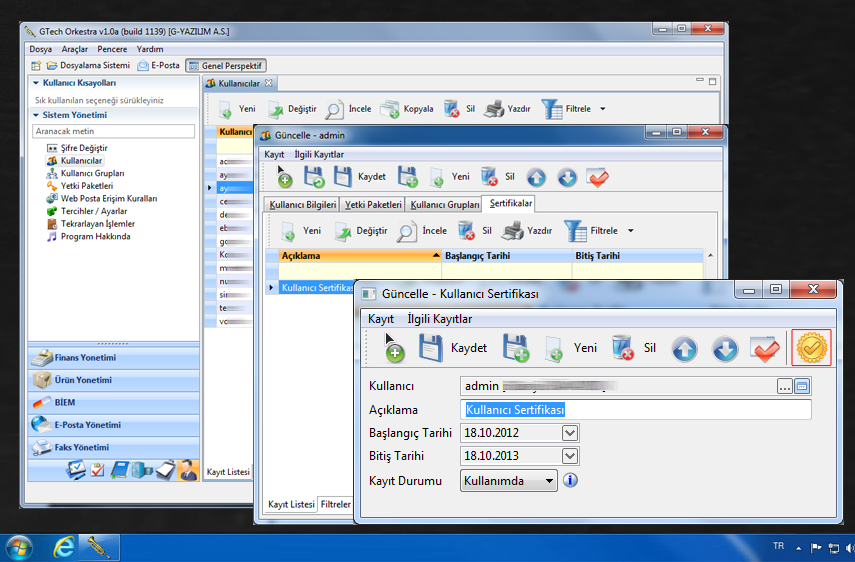Expand the Başlangıç Tarihi date picker
This screenshot has width=855, height=562.
(x=570, y=433)
